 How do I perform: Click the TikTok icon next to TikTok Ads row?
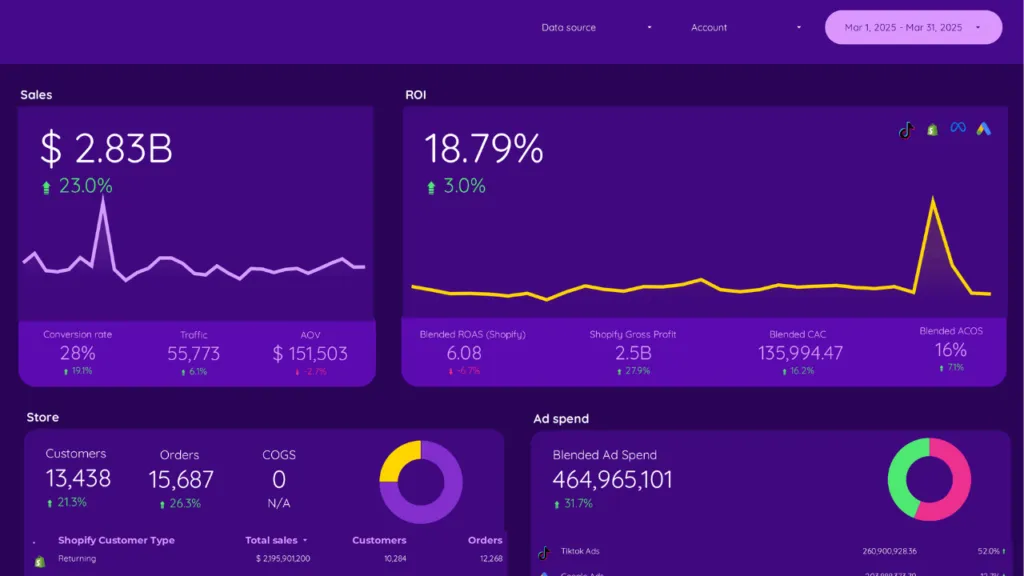[x=543, y=552]
